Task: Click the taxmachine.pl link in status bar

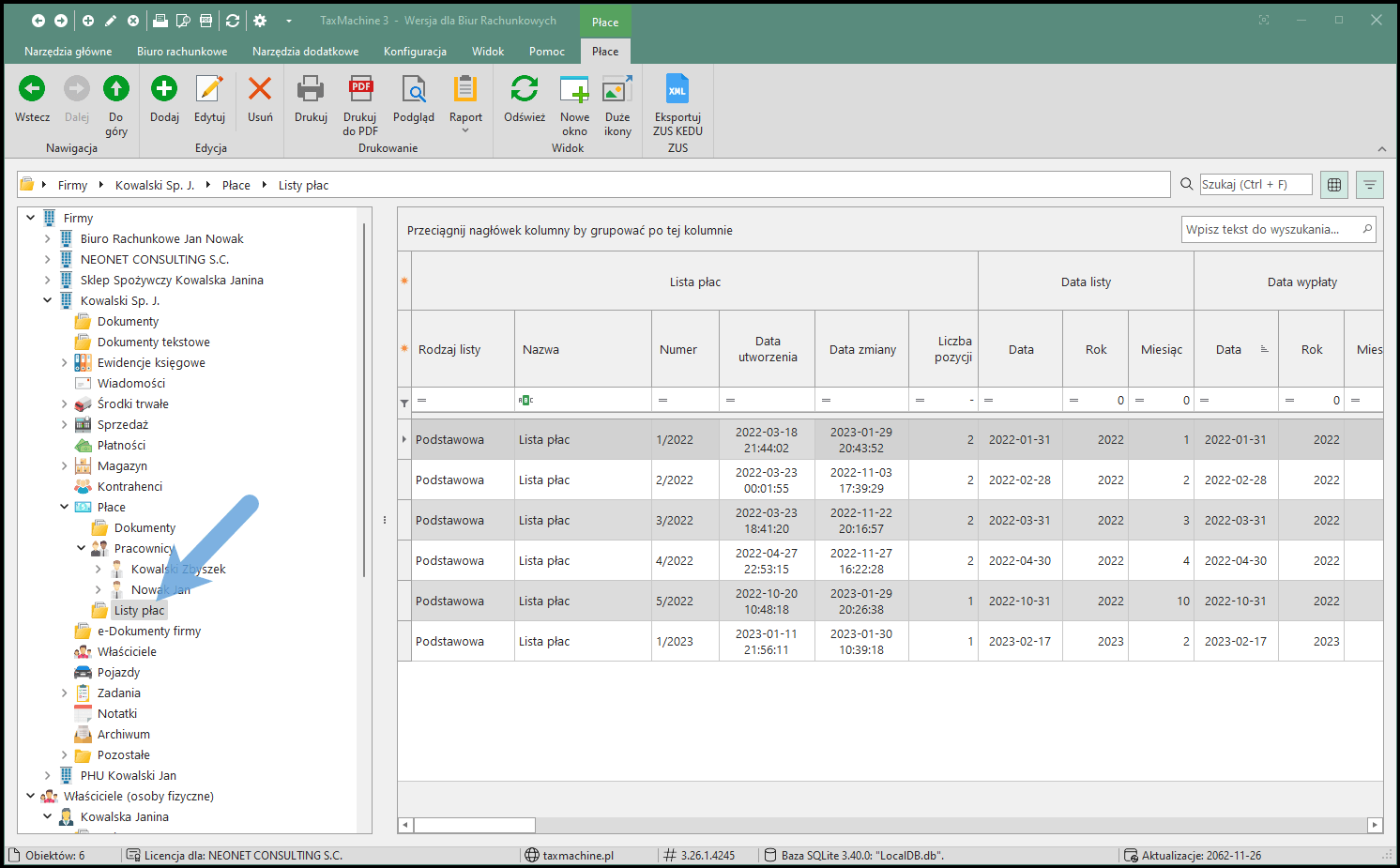Action: click(577, 856)
